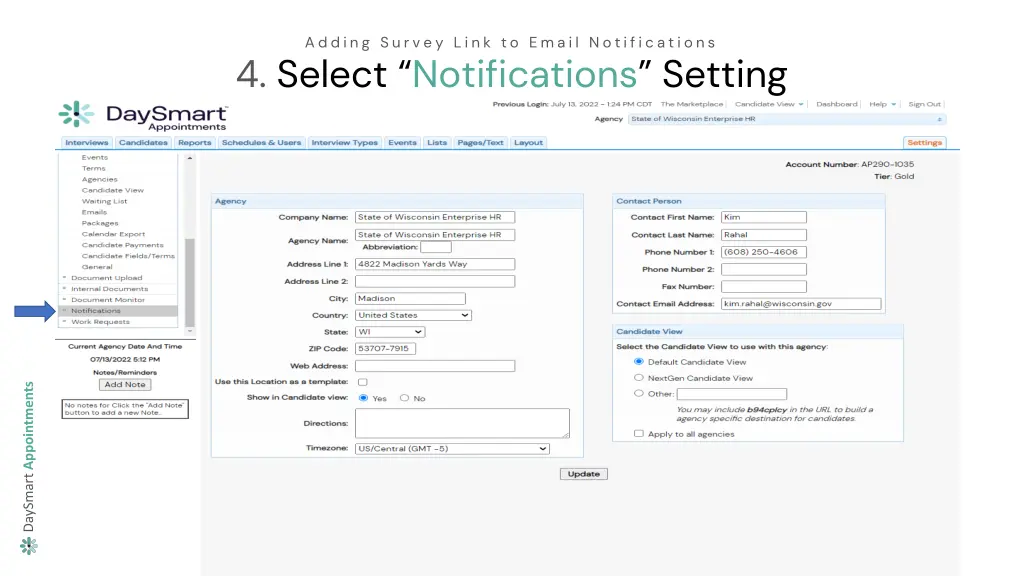Click inside the Directions text area
The width and height of the screenshot is (1024, 576).
tap(462, 423)
